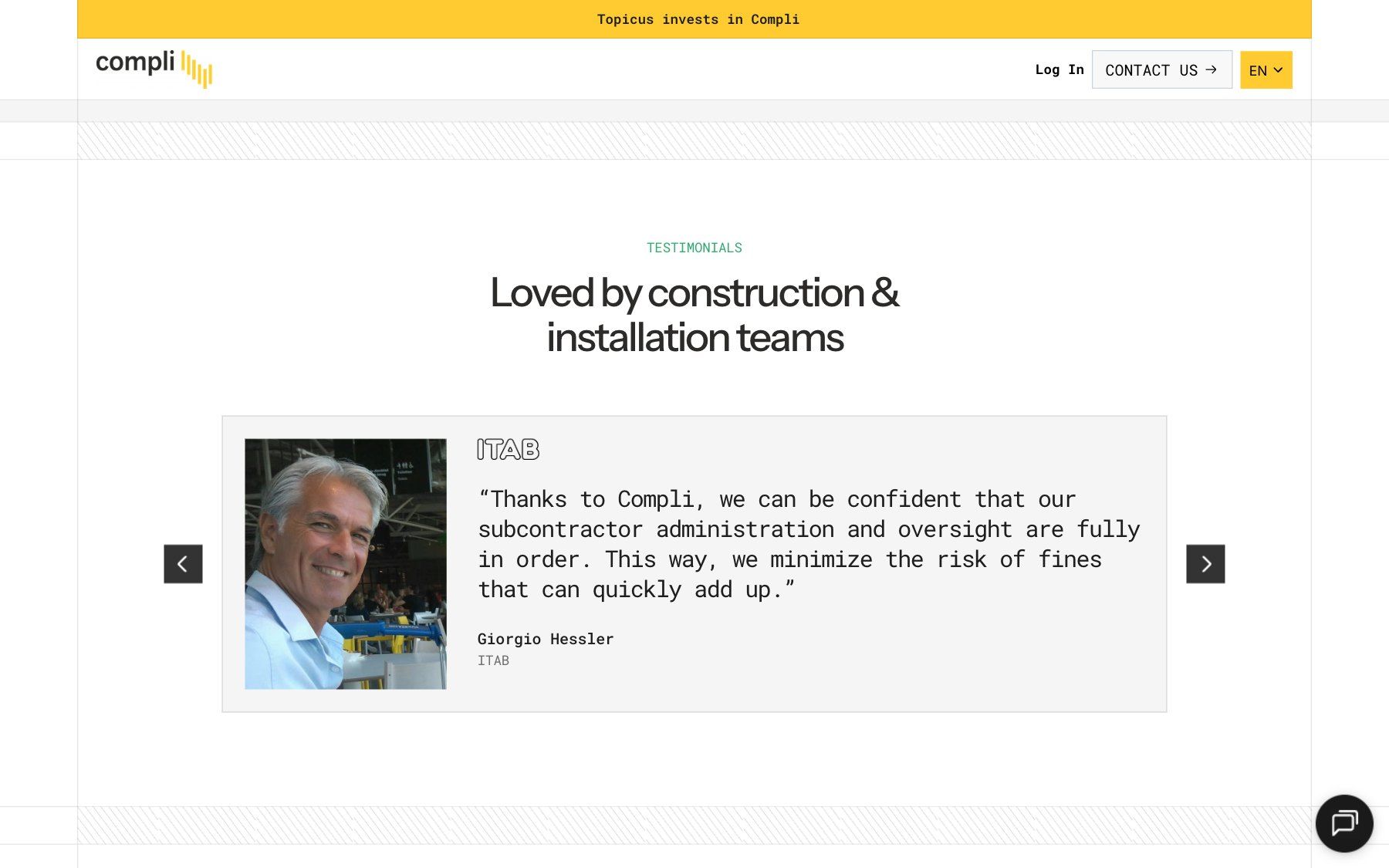This screenshot has width=1389, height=868.
Task: Show the previous testimonial with left arrow
Action: (183, 564)
